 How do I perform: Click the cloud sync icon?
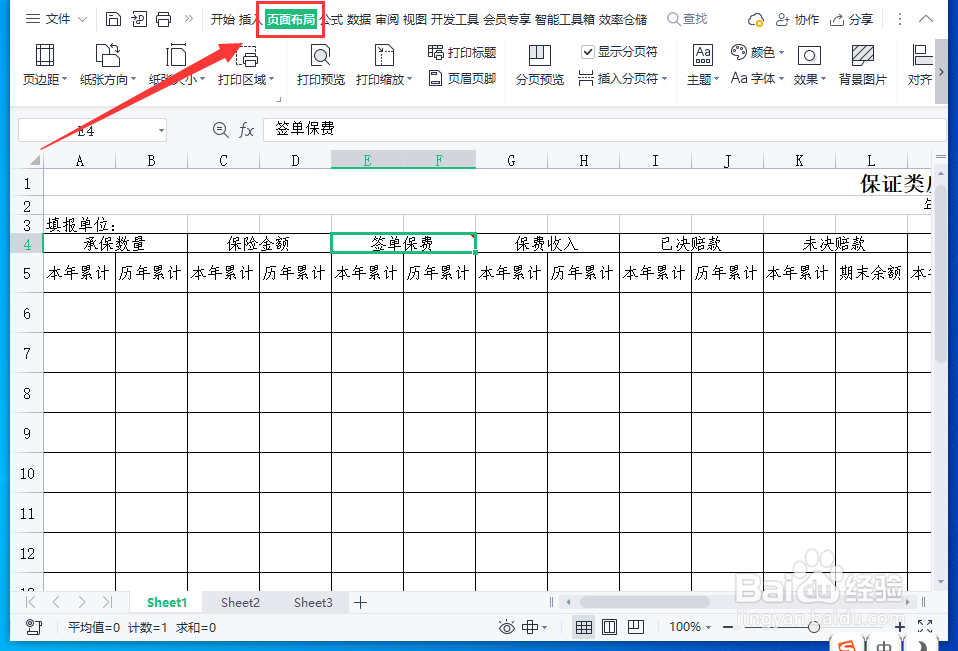[756, 20]
